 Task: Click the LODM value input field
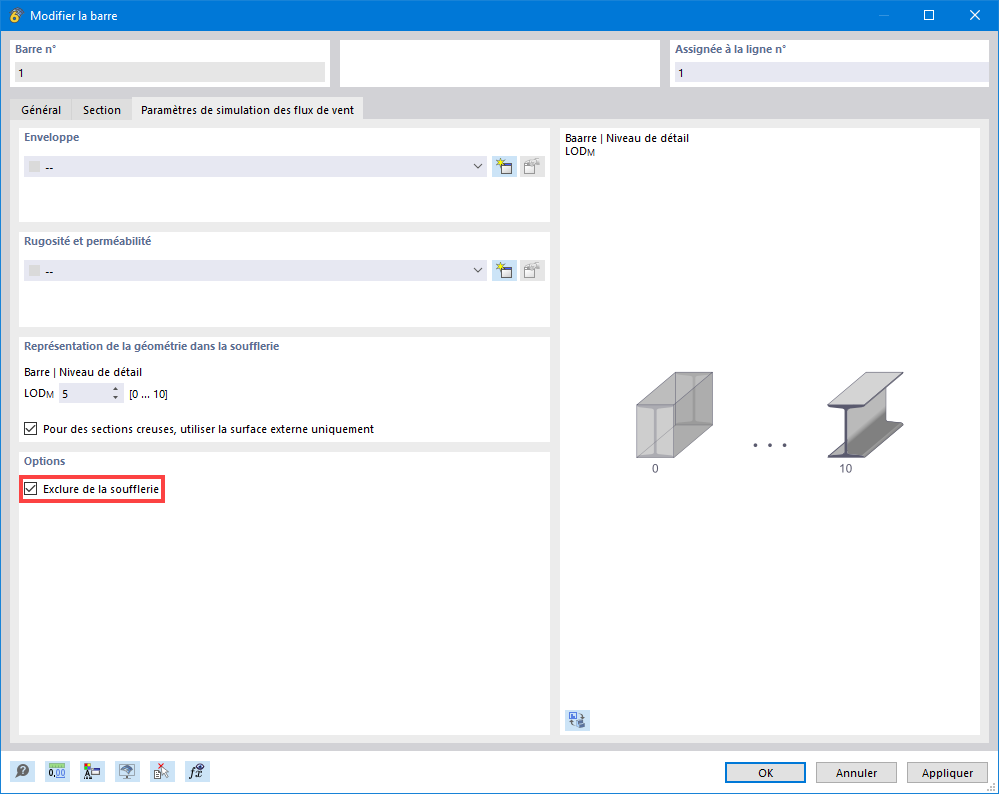coord(85,394)
